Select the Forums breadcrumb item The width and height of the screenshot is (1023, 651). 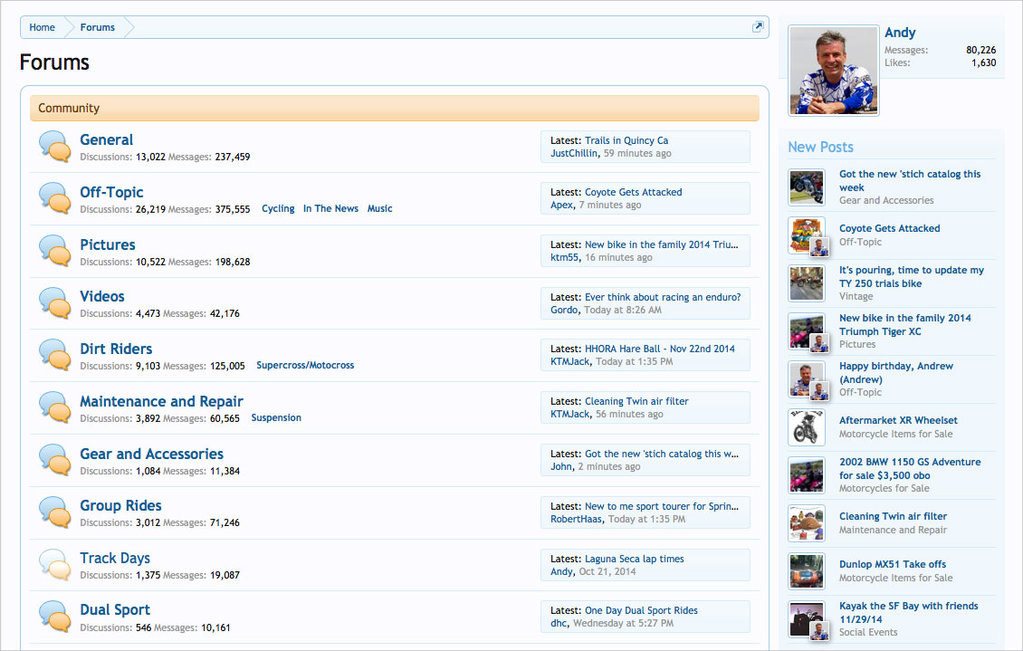pos(98,27)
